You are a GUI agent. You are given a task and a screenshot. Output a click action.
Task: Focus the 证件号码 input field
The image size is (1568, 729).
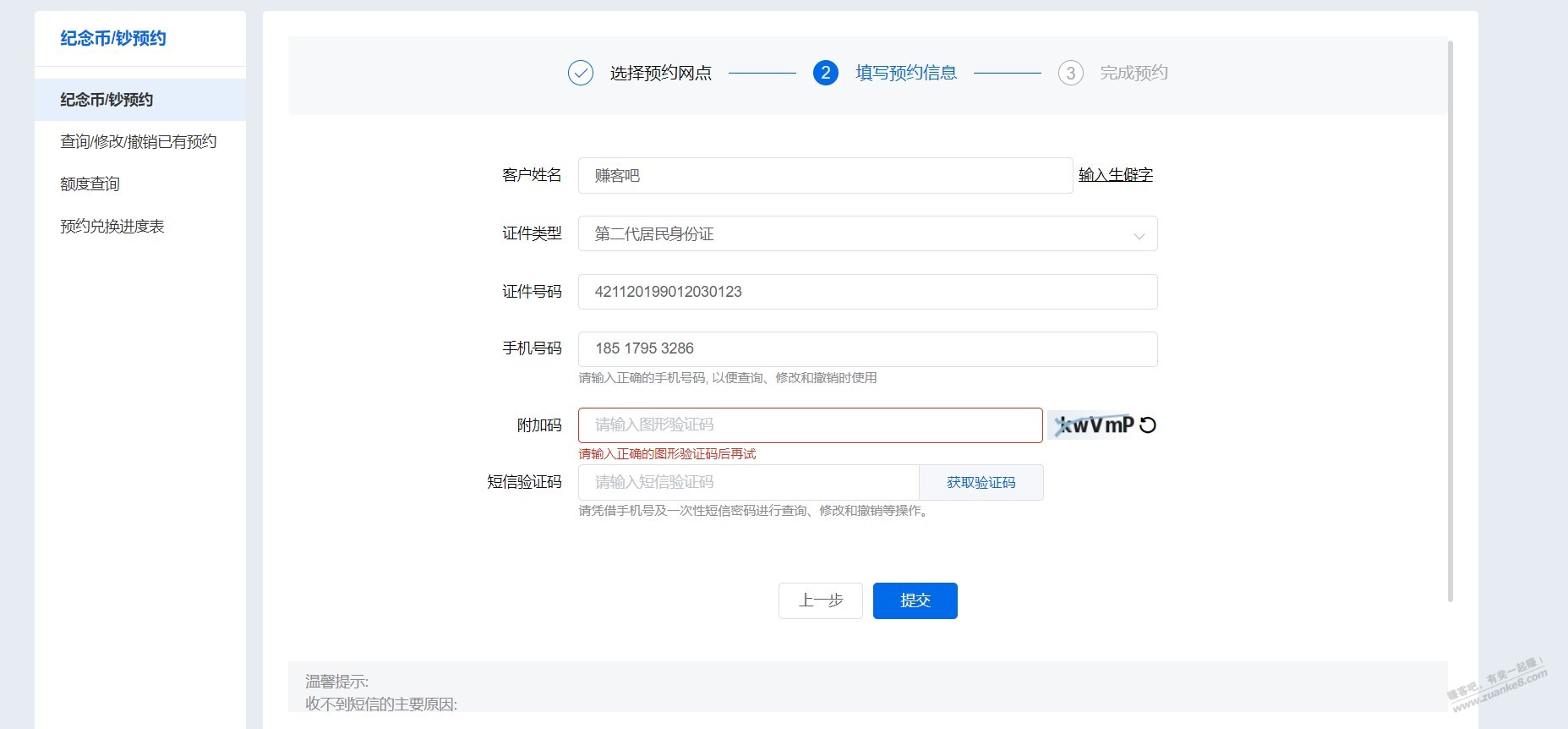pos(867,292)
